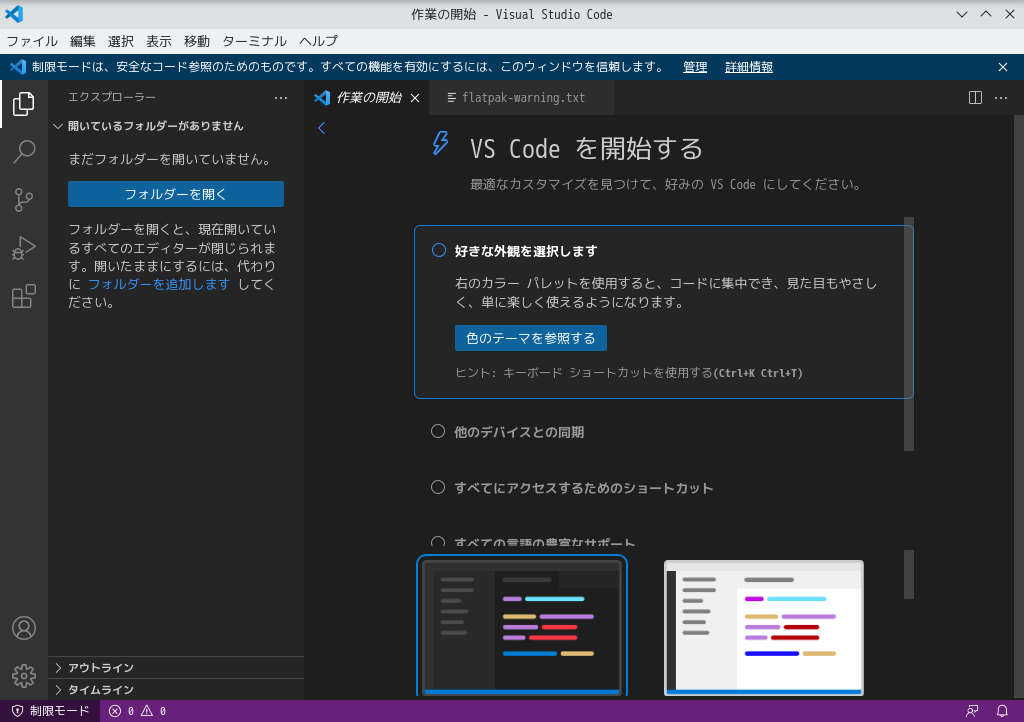This screenshot has height=722, width=1024.
Task: Click the VS Code を開始する heading
Action: point(586,149)
